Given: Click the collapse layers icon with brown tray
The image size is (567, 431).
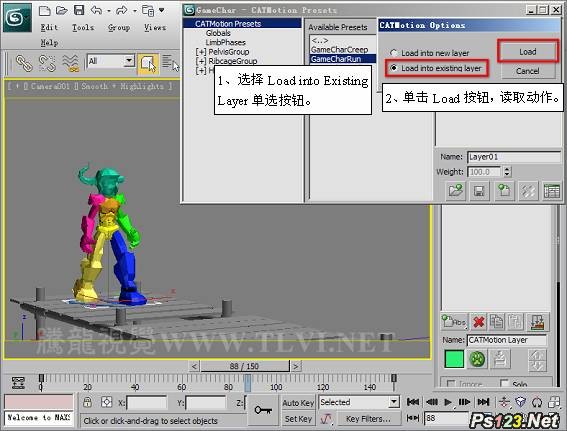Looking at the screenshot, I should click(537, 322).
